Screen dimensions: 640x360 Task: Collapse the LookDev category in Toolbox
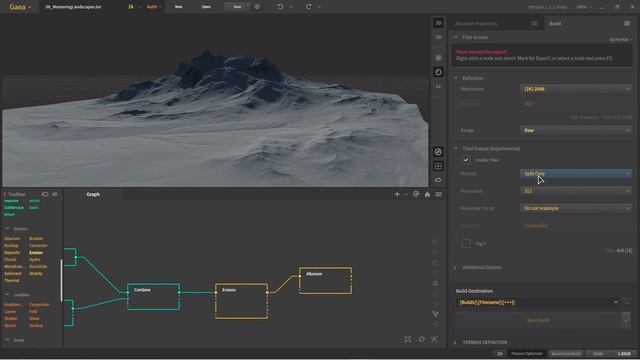[7, 295]
